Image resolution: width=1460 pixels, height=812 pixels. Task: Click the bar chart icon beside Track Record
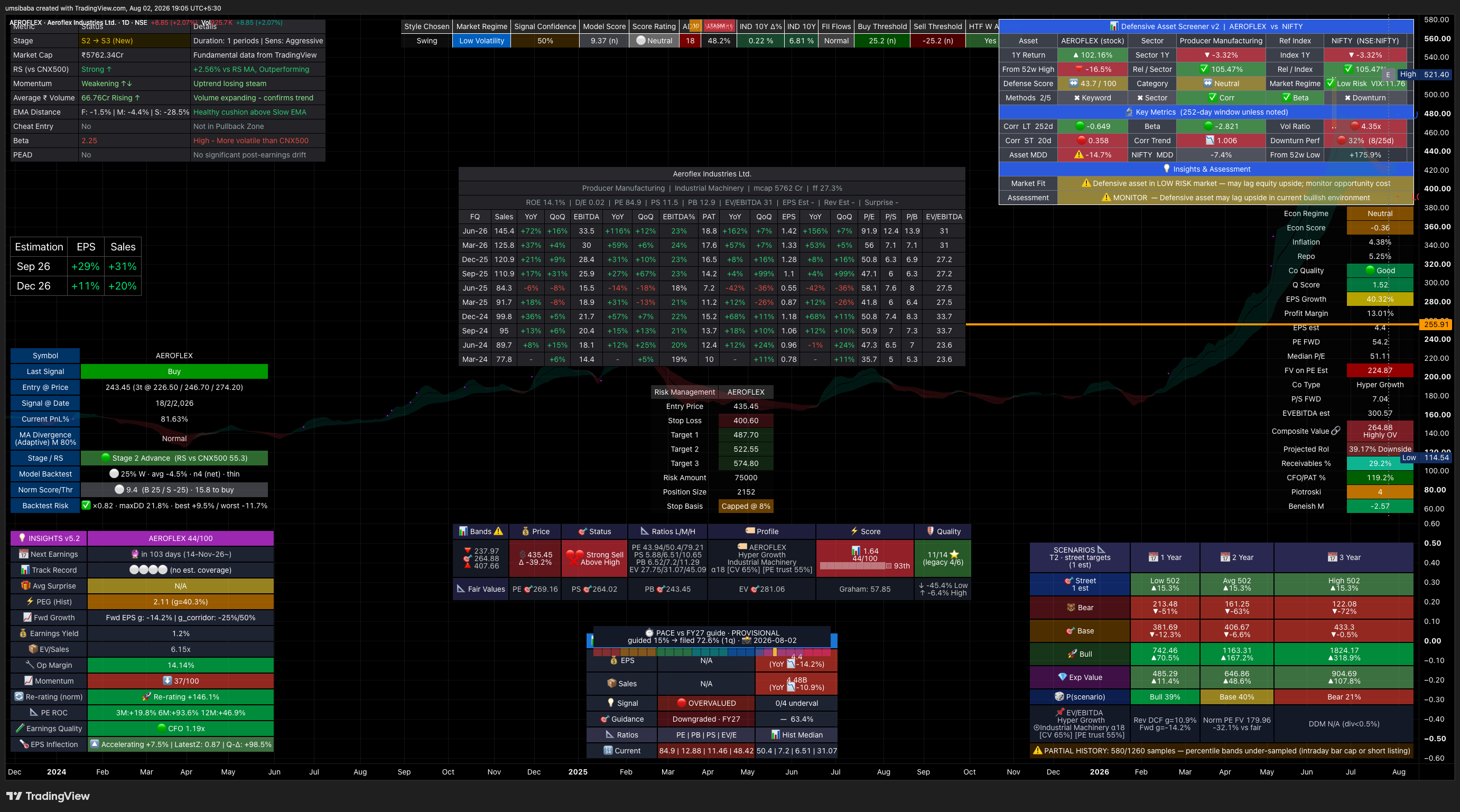coord(25,570)
